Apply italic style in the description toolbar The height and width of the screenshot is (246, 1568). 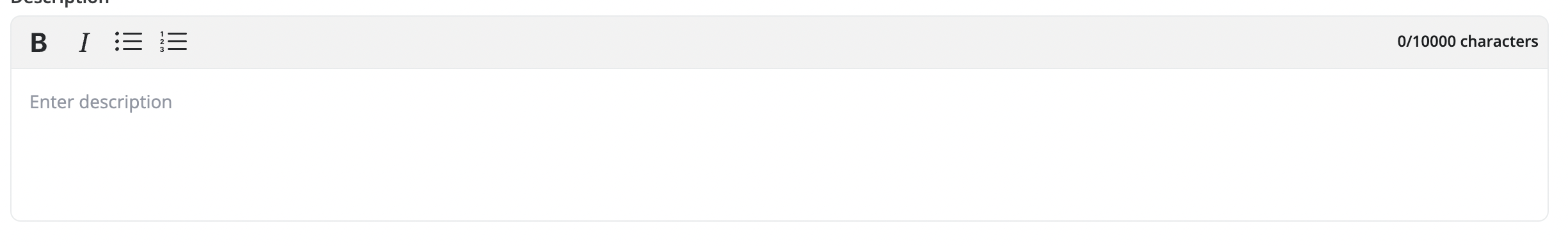[84, 42]
